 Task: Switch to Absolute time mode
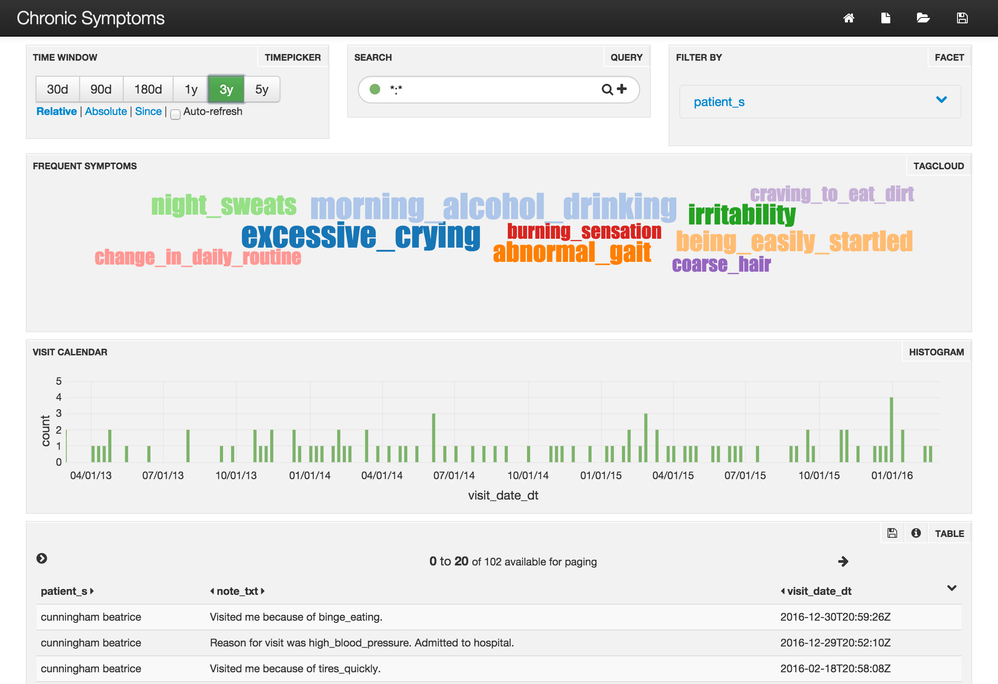click(106, 111)
